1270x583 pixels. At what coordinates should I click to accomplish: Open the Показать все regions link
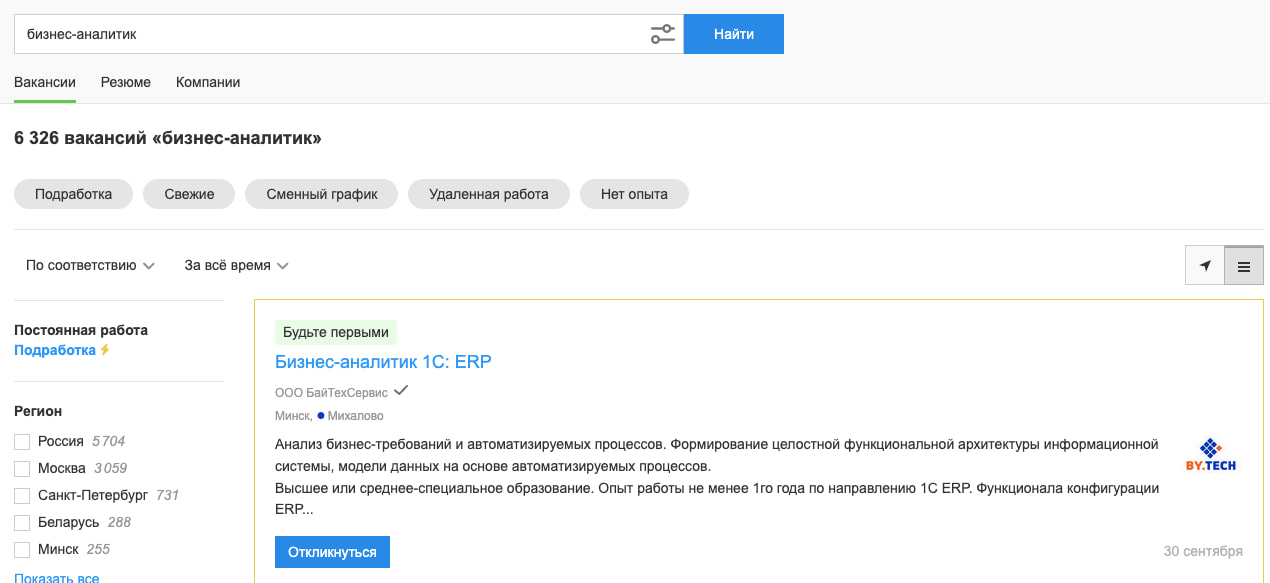[x=55, y=577]
